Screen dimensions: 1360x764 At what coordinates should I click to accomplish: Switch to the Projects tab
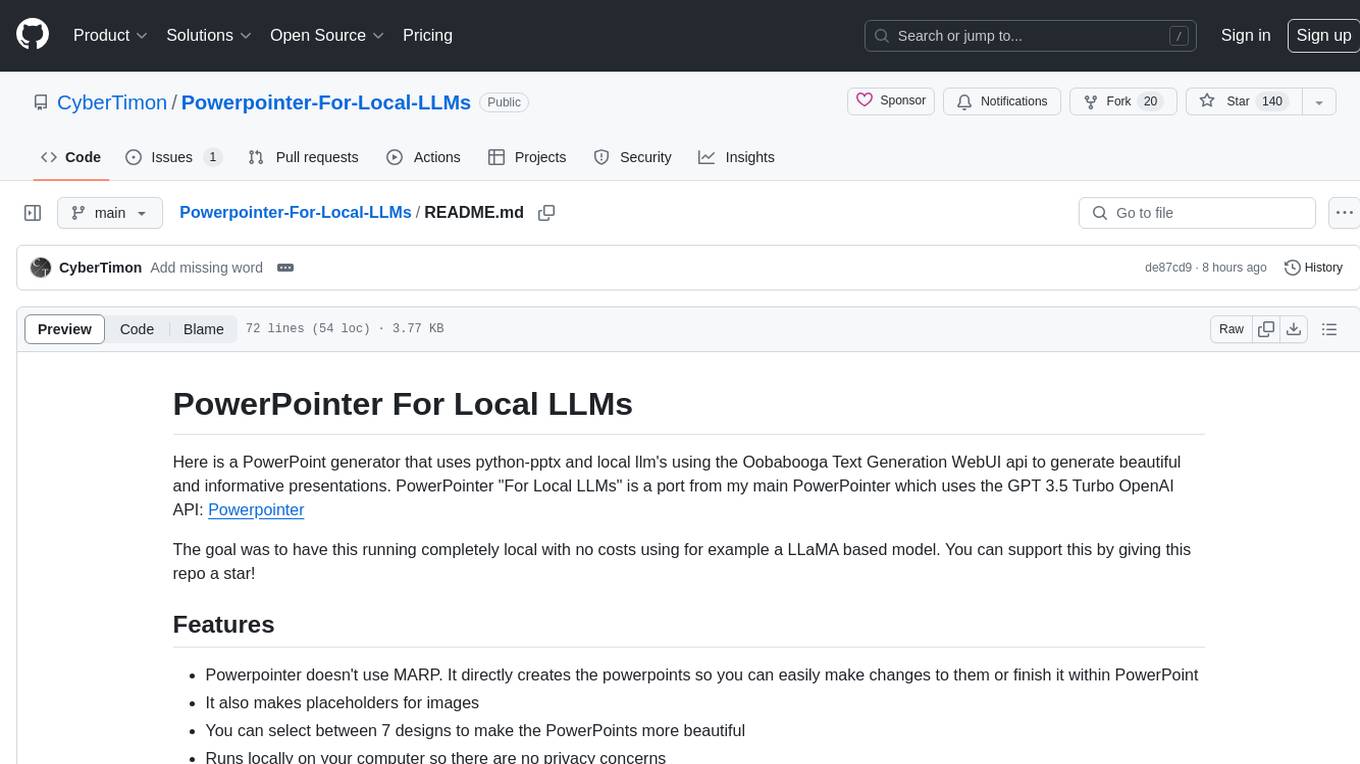point(527,157)
